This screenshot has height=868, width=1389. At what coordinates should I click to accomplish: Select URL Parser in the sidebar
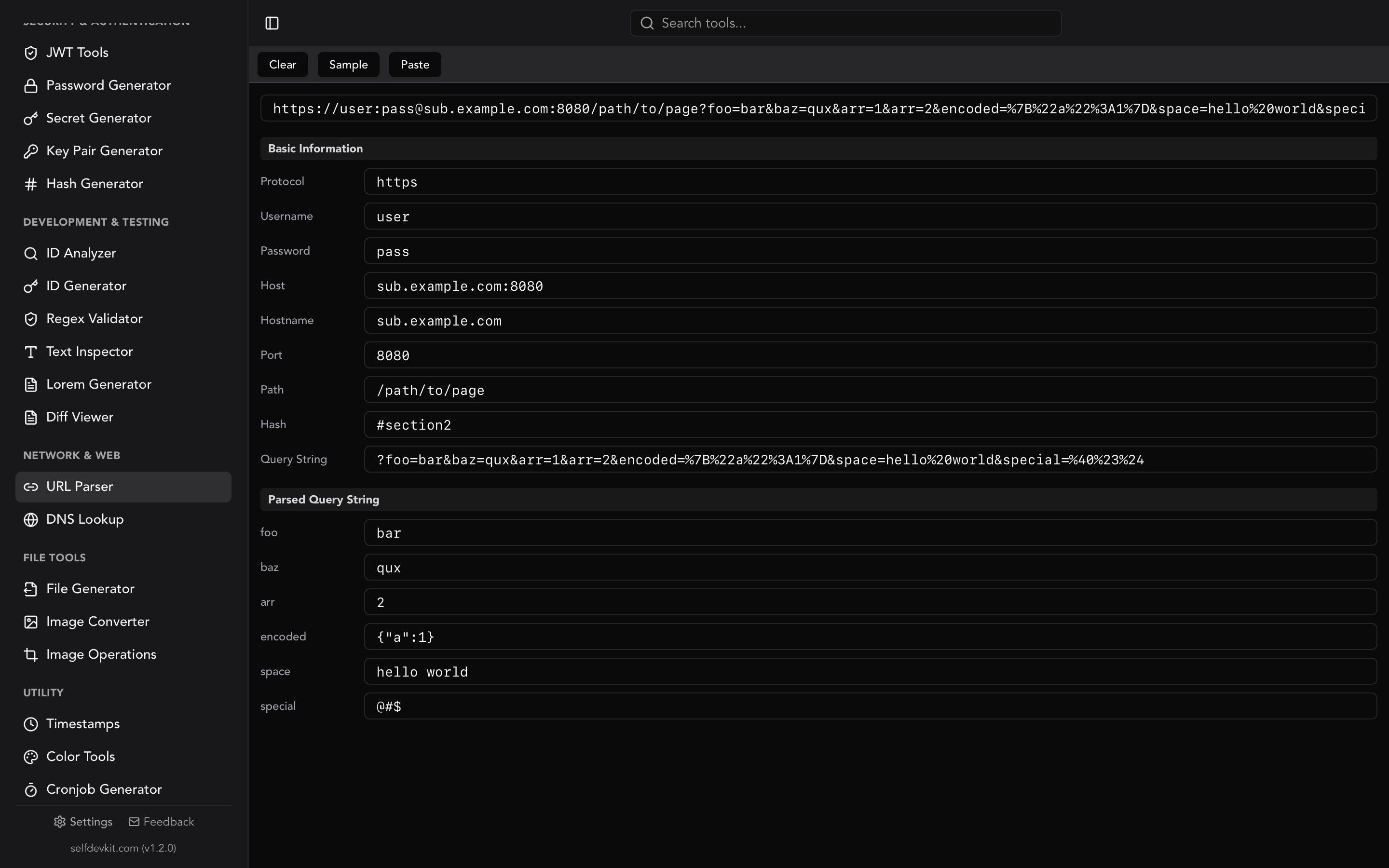tap(79, 486)
